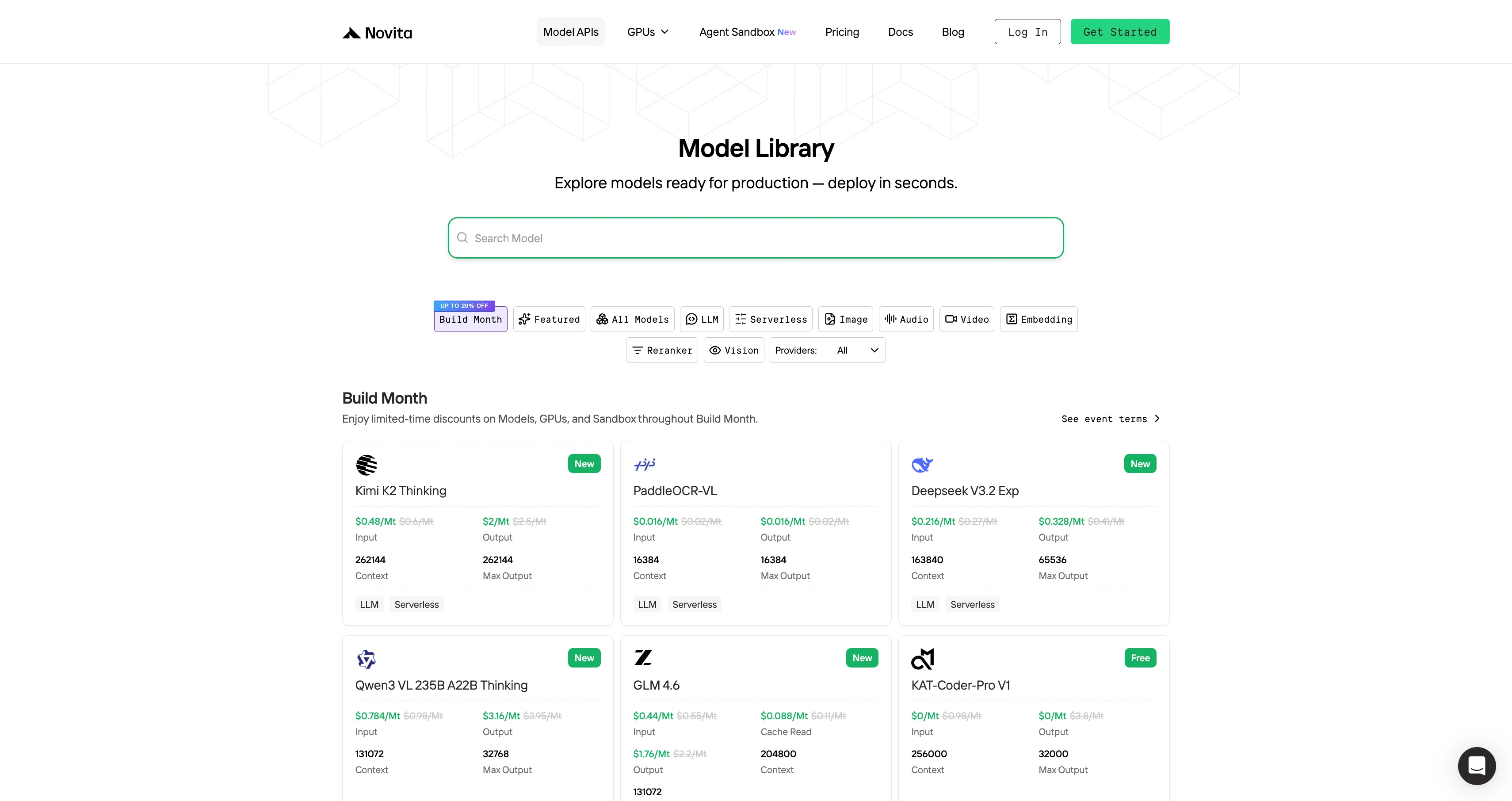This screenshot has height=801, width=1512.
Task: Go to Agent Sandbox page
Action: (747, 32)
